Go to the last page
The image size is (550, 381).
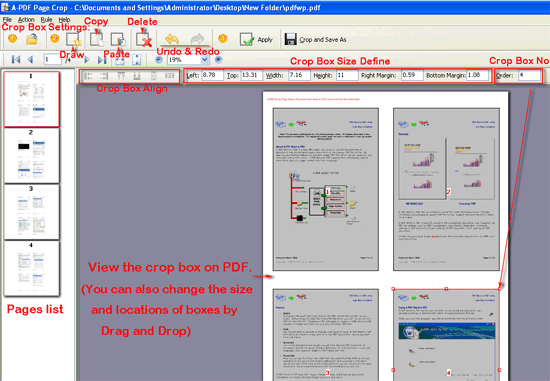102,60
